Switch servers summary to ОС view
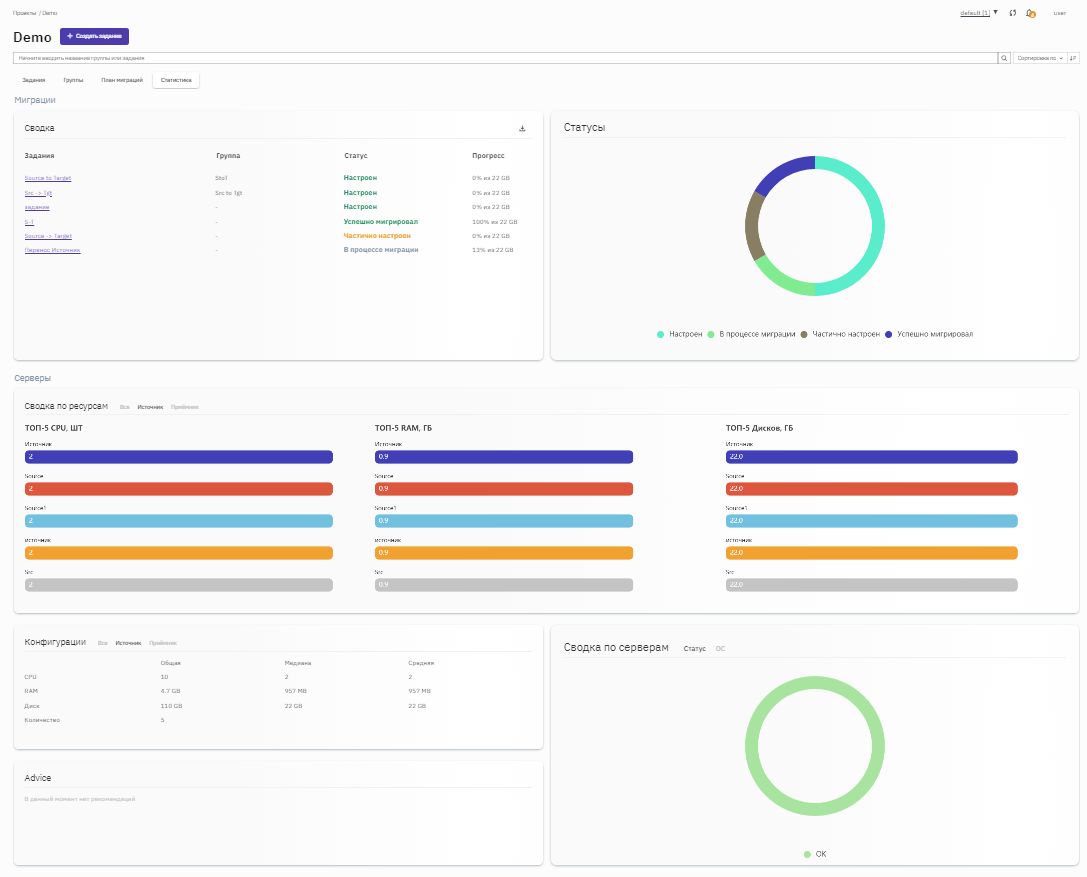This screenshot has height=877, width=1087. tap(720, 649)
